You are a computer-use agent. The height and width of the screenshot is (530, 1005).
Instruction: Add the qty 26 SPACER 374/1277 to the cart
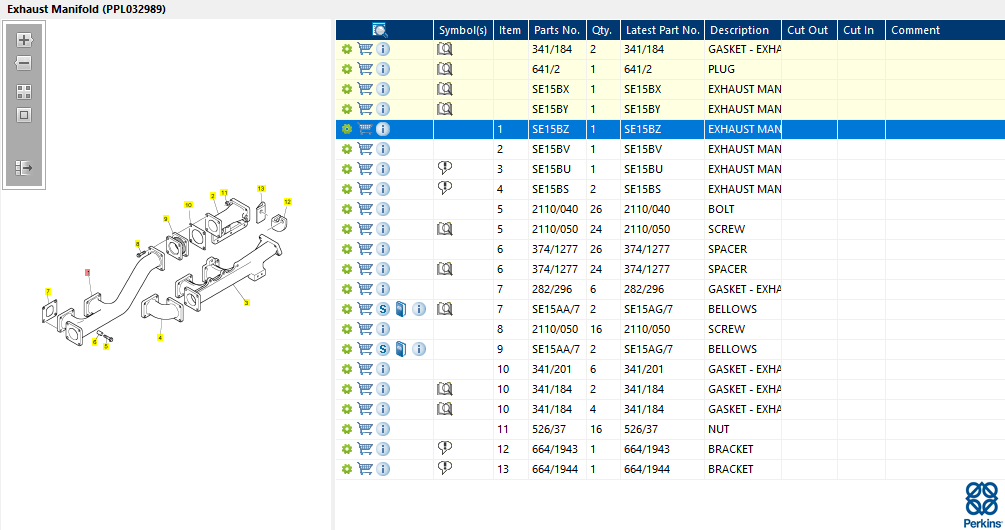tap(365, 249)
